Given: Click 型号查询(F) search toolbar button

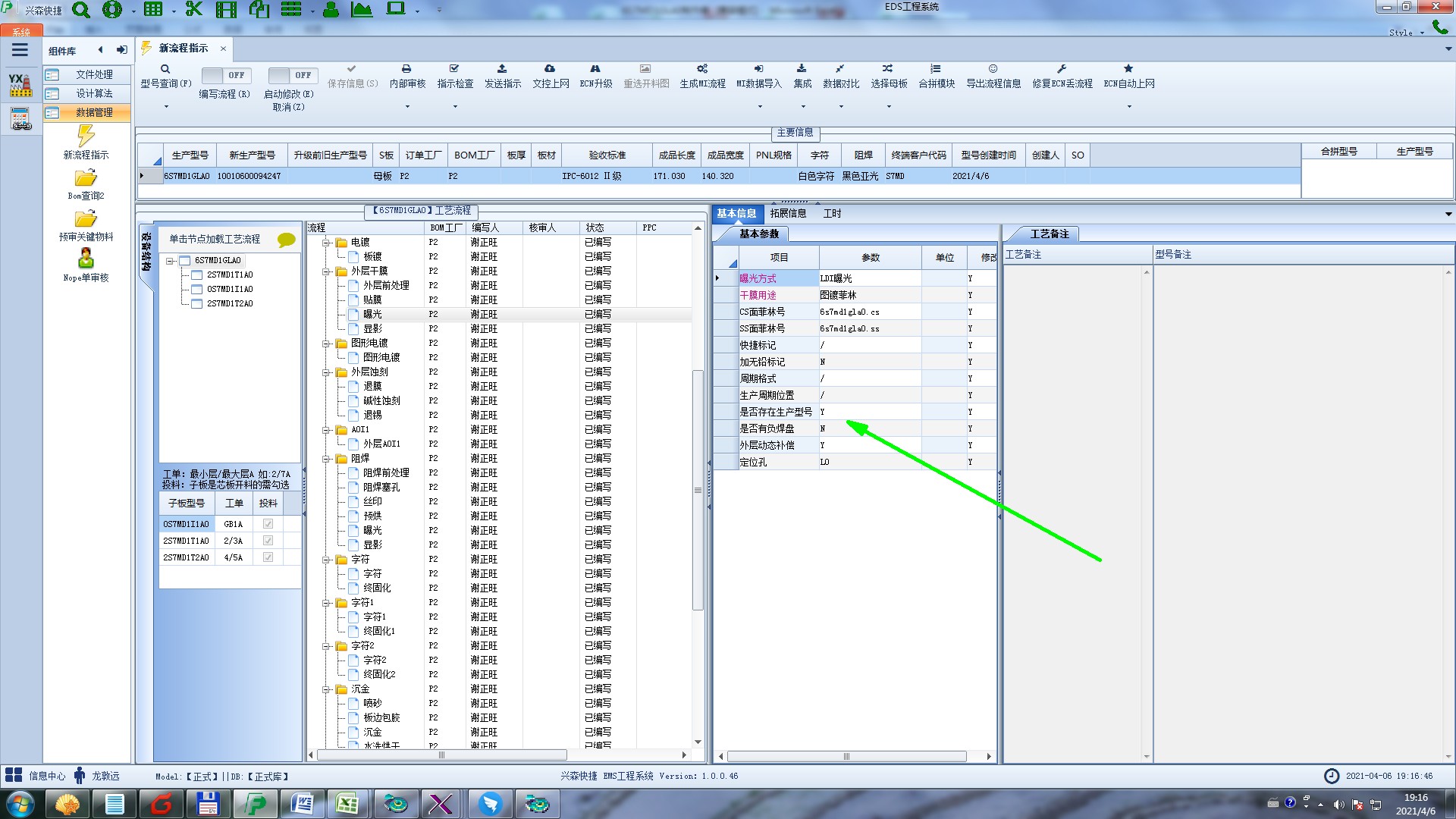Looking at the screenshot, I should pyautogui.click(x=166, y=77).
